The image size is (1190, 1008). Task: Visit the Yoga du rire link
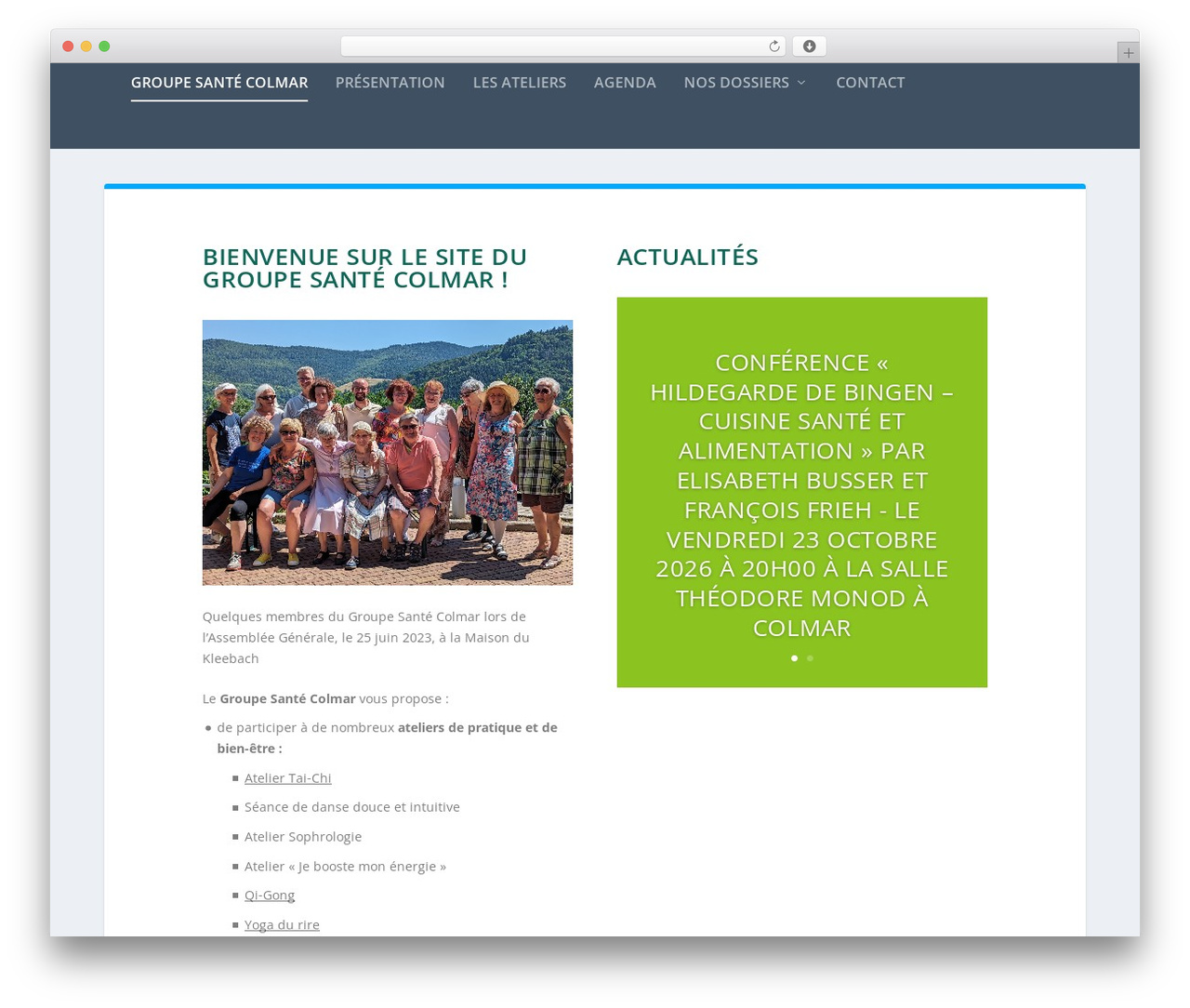(282, 925)
